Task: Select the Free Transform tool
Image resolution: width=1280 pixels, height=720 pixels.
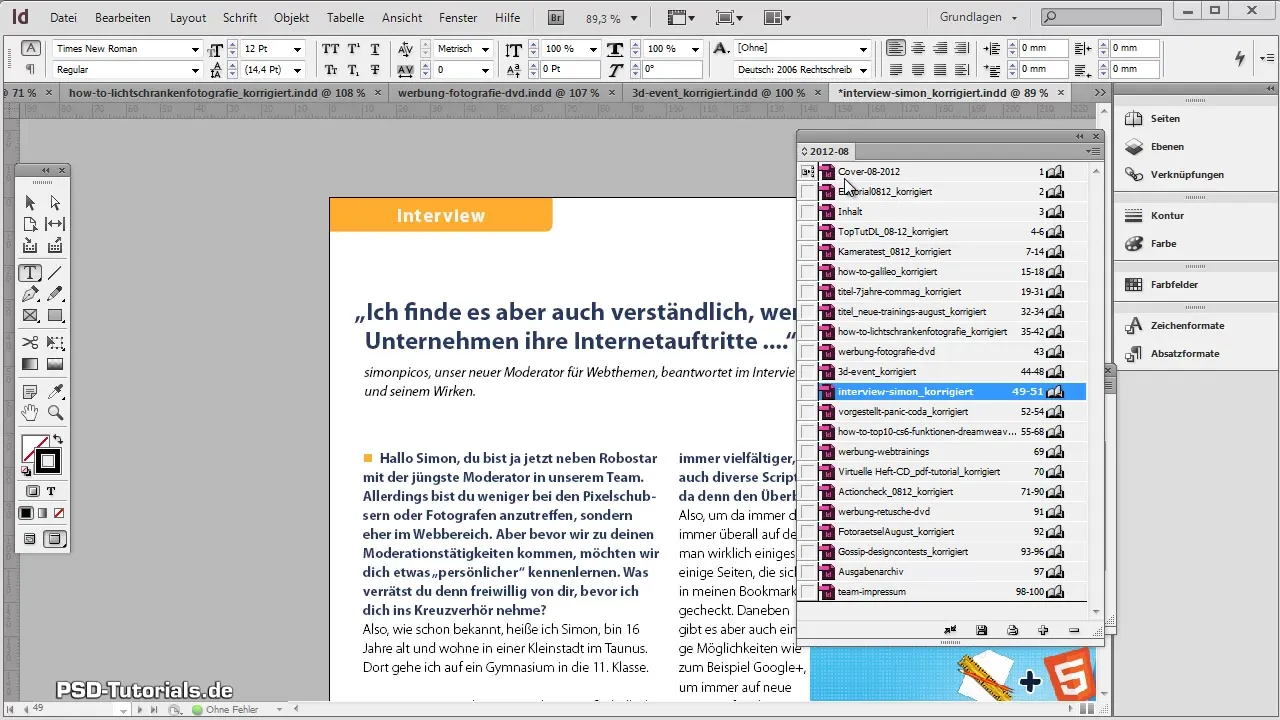Action: (x=55, y=343)
